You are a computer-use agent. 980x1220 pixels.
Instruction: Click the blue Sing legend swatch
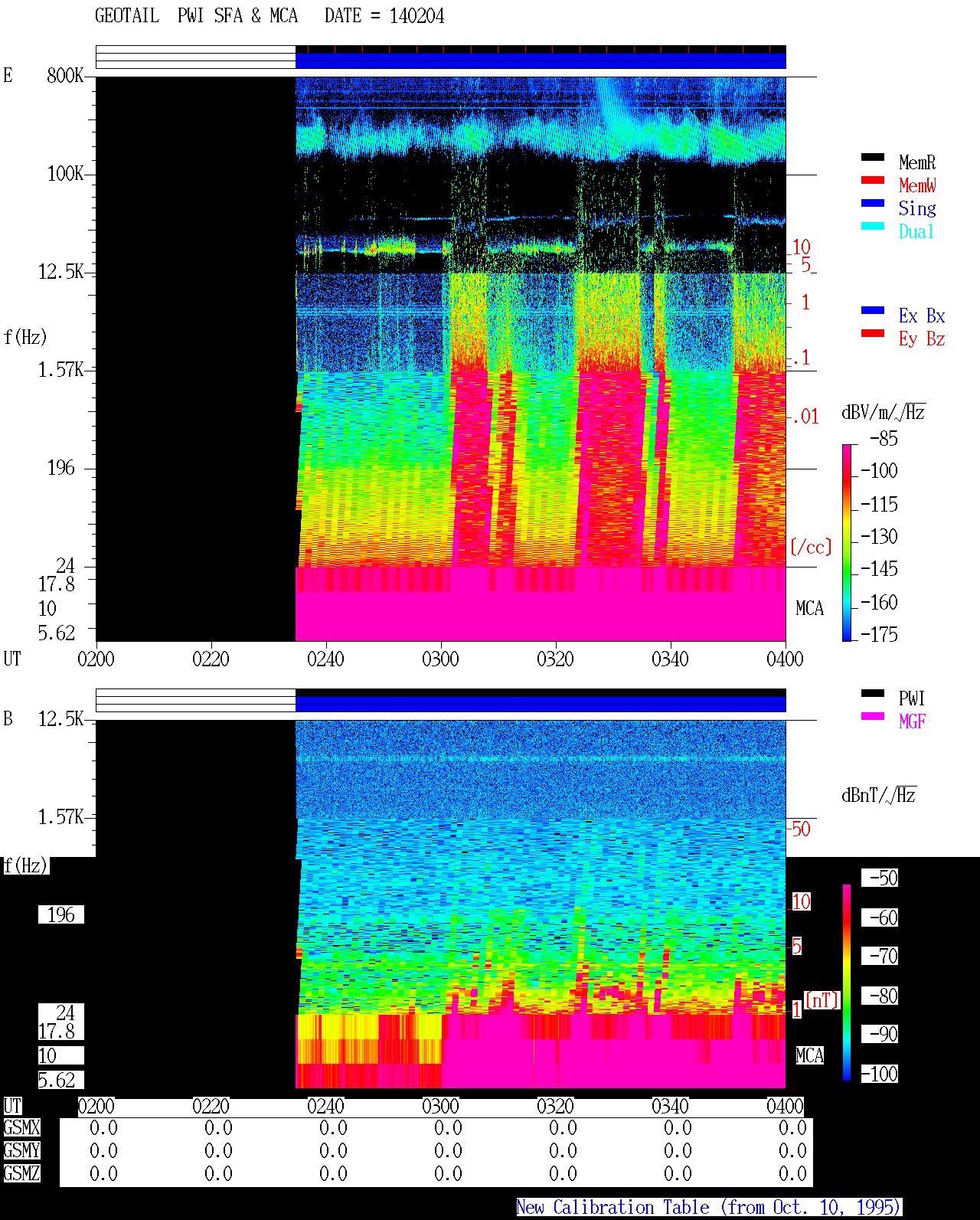pos(873,203)
